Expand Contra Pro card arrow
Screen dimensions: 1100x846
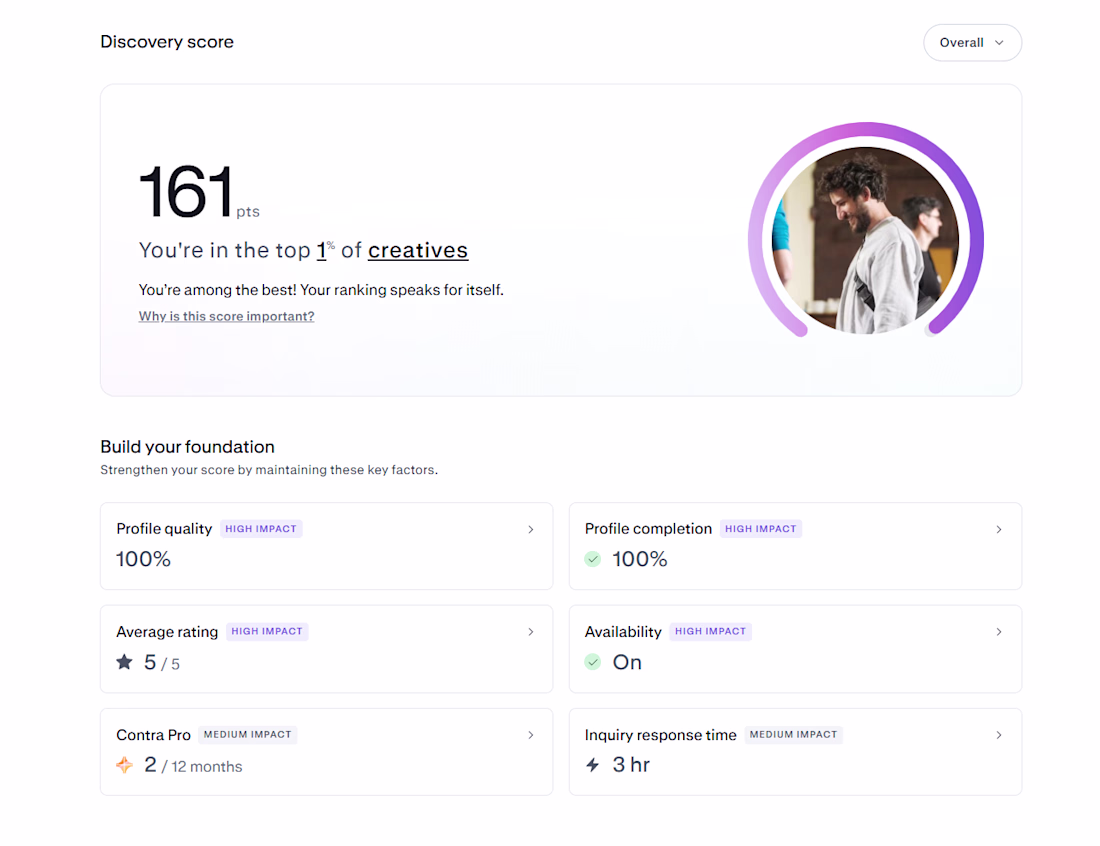531,735
